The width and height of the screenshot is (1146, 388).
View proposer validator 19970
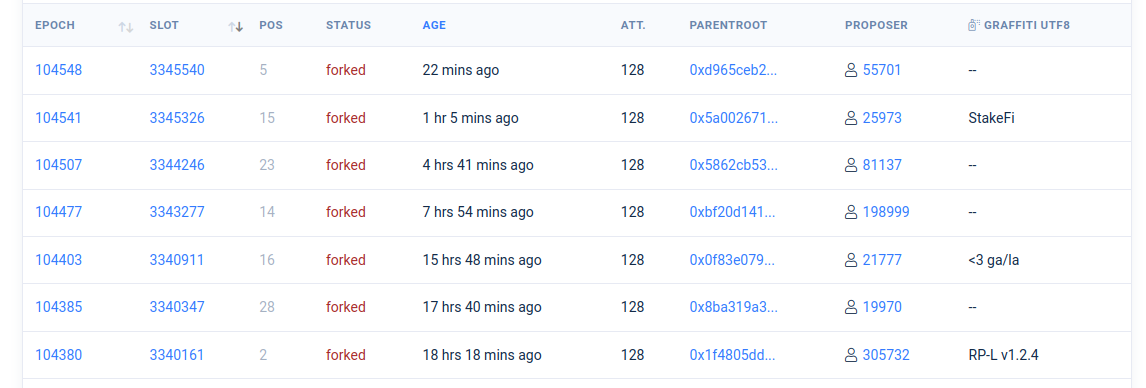pyautogui.click(x=882, y=308)
